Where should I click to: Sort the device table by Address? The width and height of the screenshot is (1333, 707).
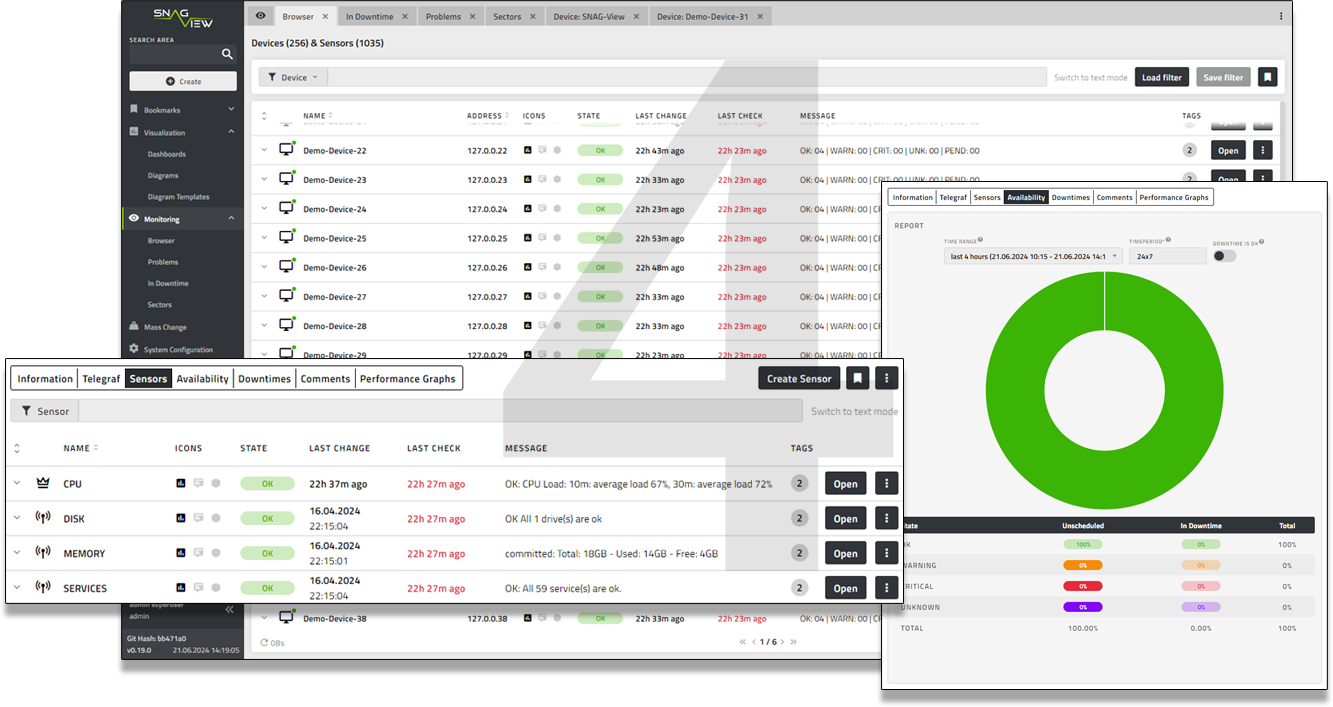point(488,116)
